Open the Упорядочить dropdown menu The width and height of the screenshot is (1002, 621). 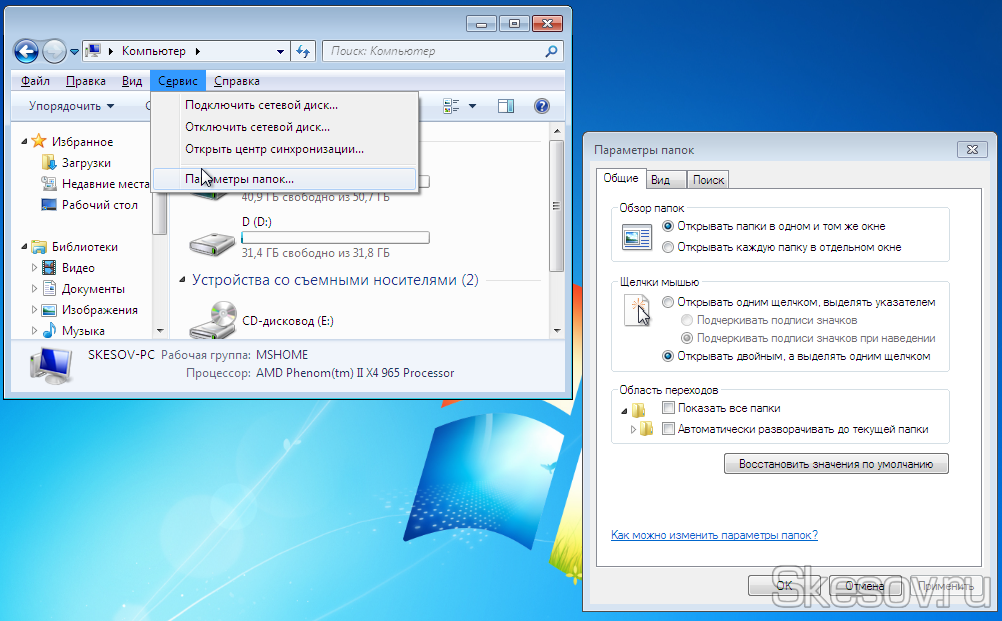[71, 106]
